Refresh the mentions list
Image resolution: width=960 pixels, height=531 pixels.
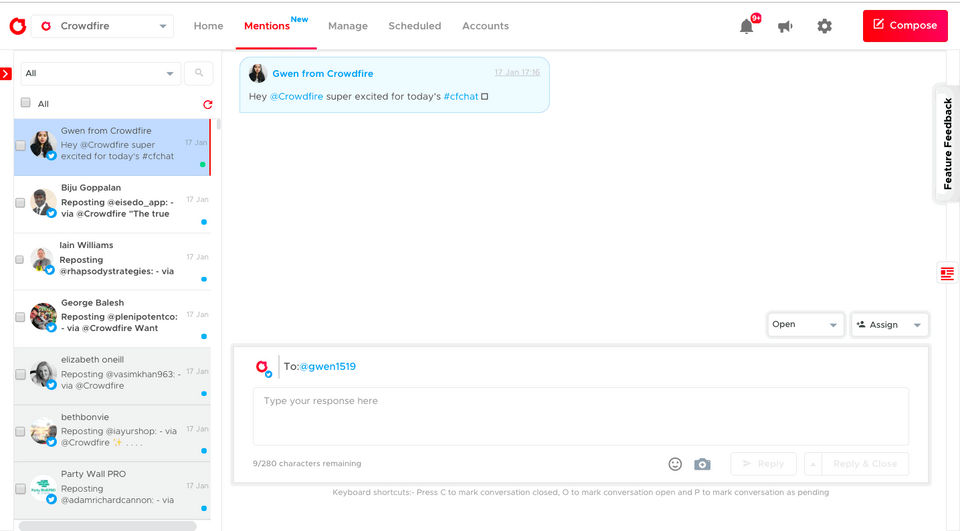click(x=208, y=104)
